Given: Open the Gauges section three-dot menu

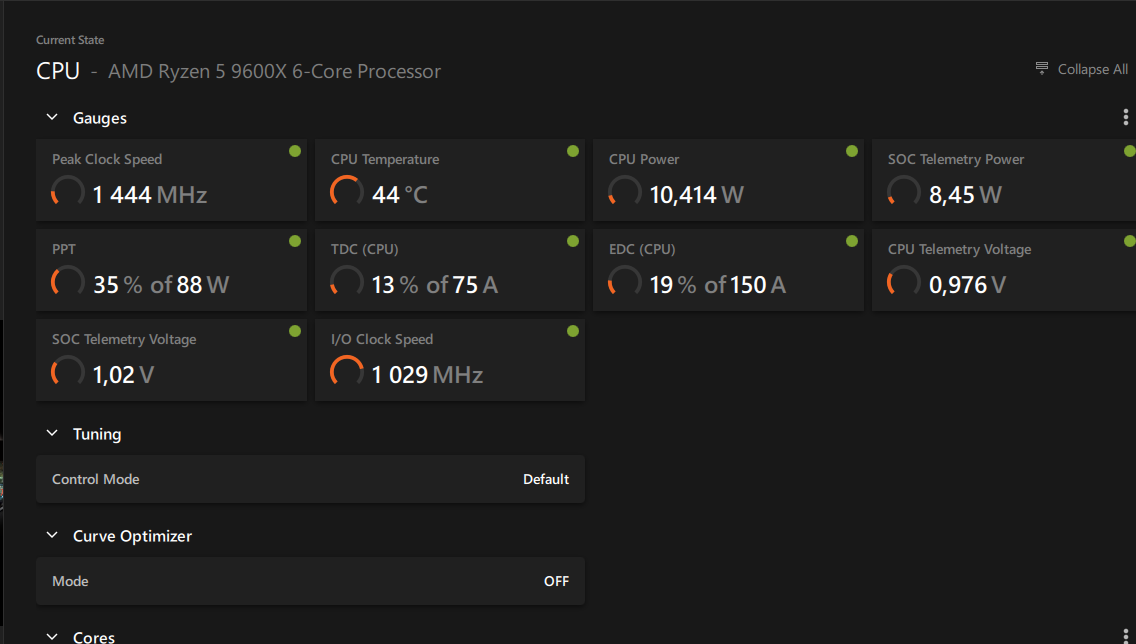Looking at the screenshot, I should (1127, 118).
